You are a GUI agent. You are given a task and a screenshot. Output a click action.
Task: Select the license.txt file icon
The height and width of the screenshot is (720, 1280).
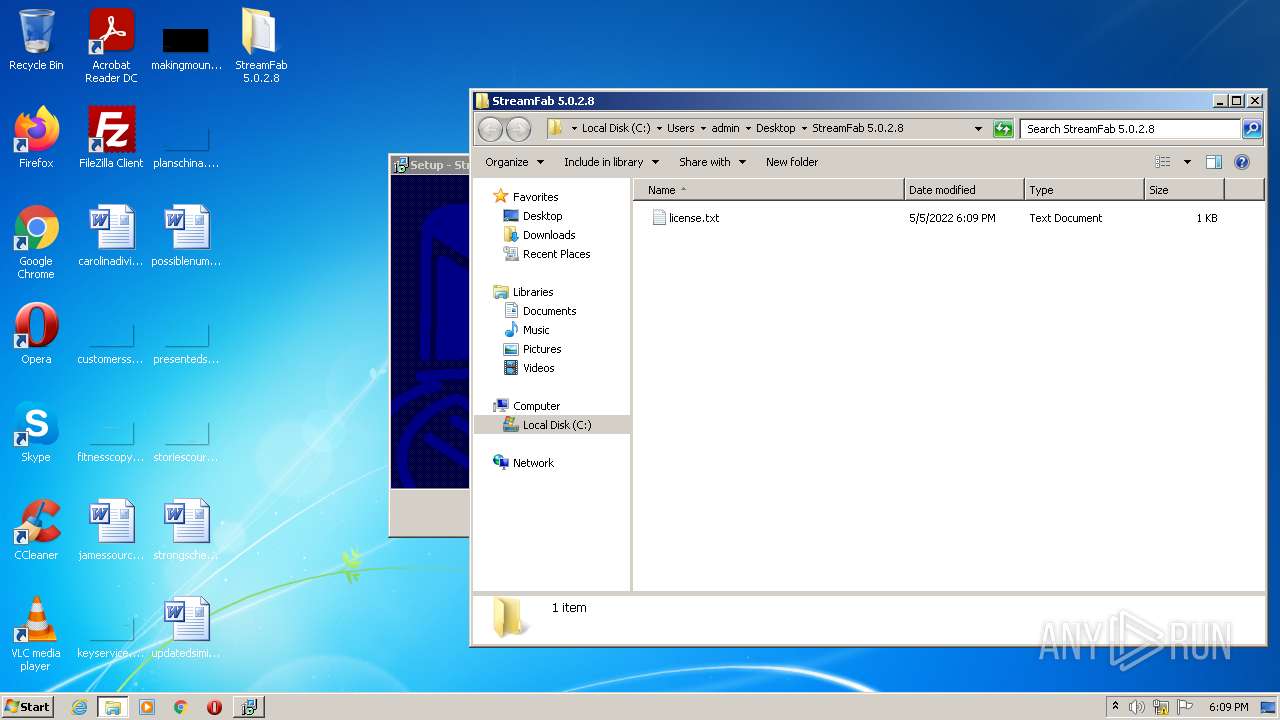[659, 217]
